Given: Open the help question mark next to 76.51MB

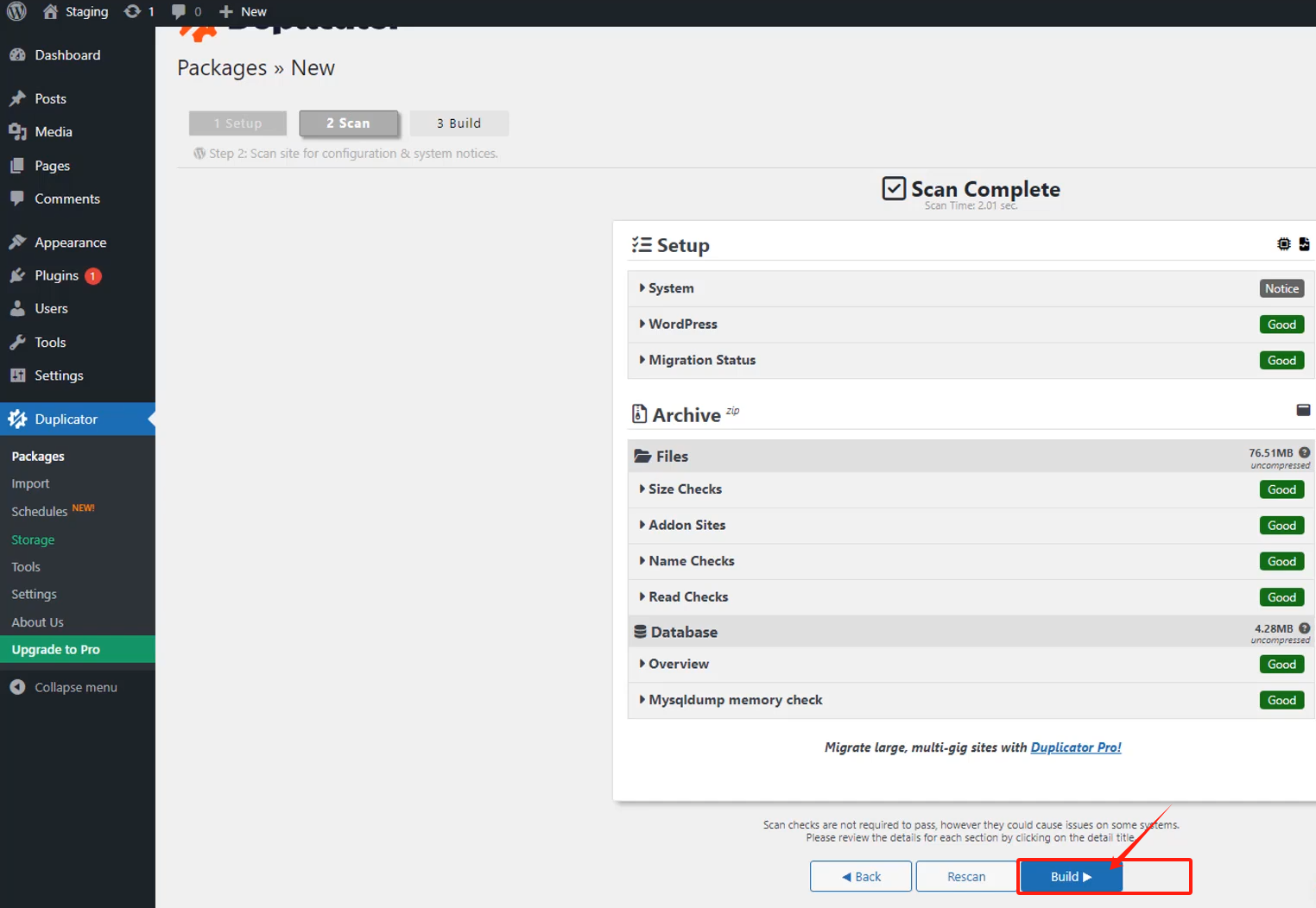Looking at the screenshot, I should pos(1305,451).
